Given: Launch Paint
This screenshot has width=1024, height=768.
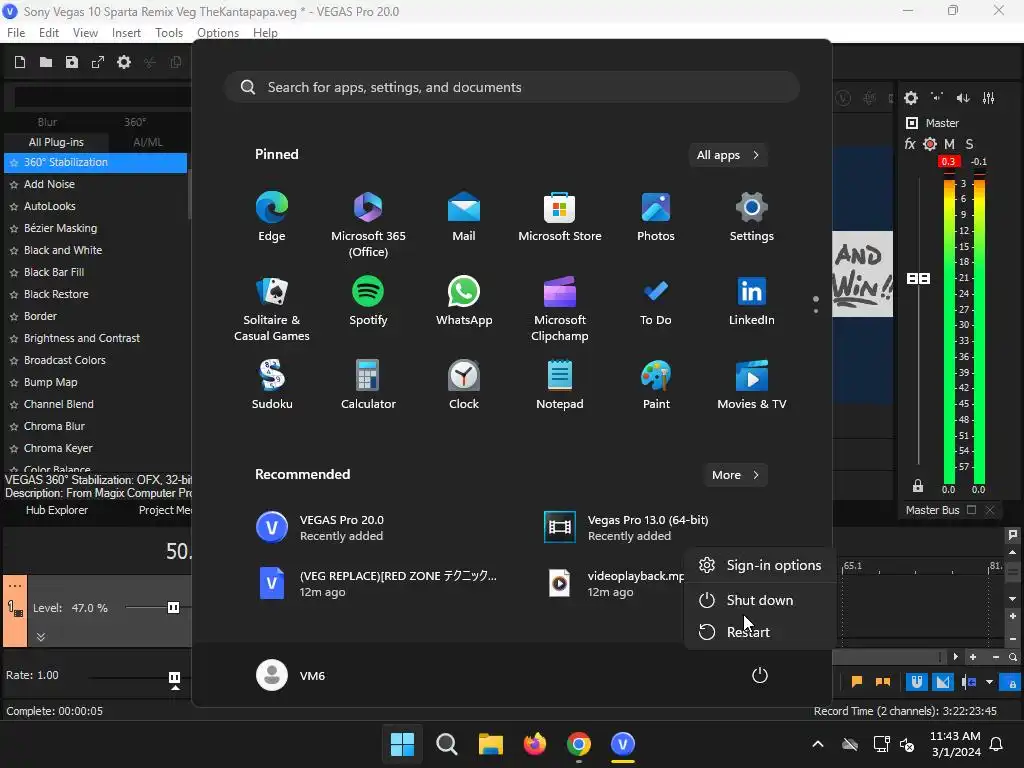Looking at the screenshot, I should [x=656, y=385].
